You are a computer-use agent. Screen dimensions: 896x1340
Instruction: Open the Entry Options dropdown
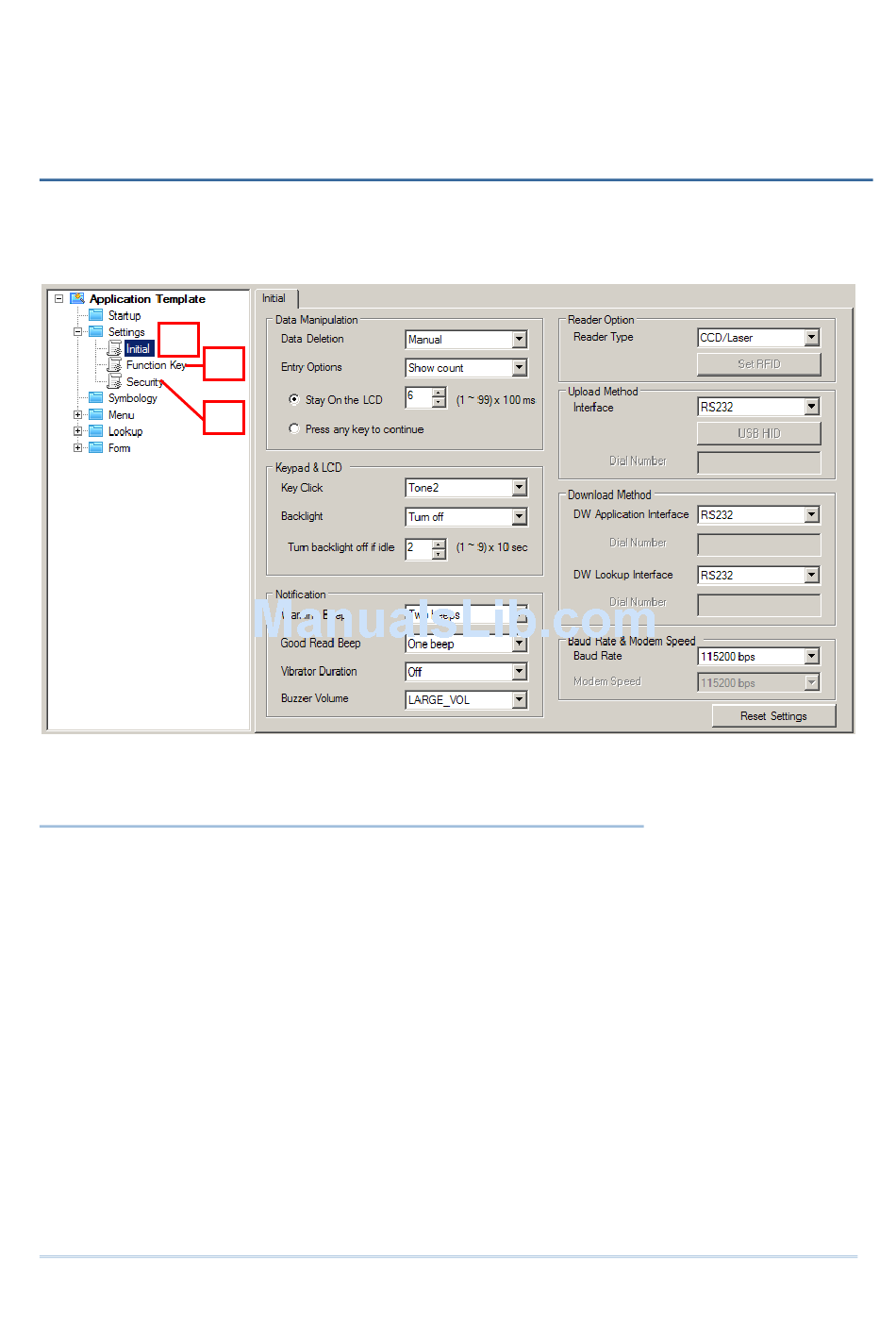click(x=520, y=367)
